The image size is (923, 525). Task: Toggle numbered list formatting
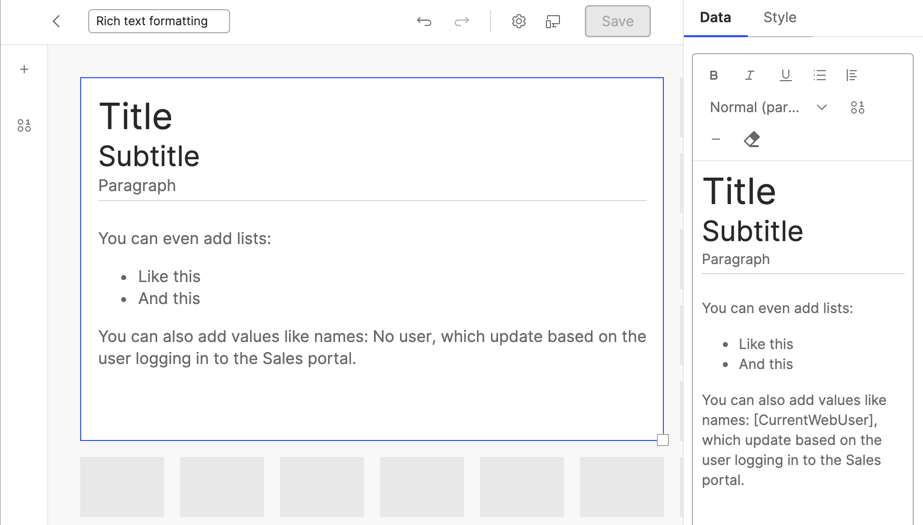point(852,75)
